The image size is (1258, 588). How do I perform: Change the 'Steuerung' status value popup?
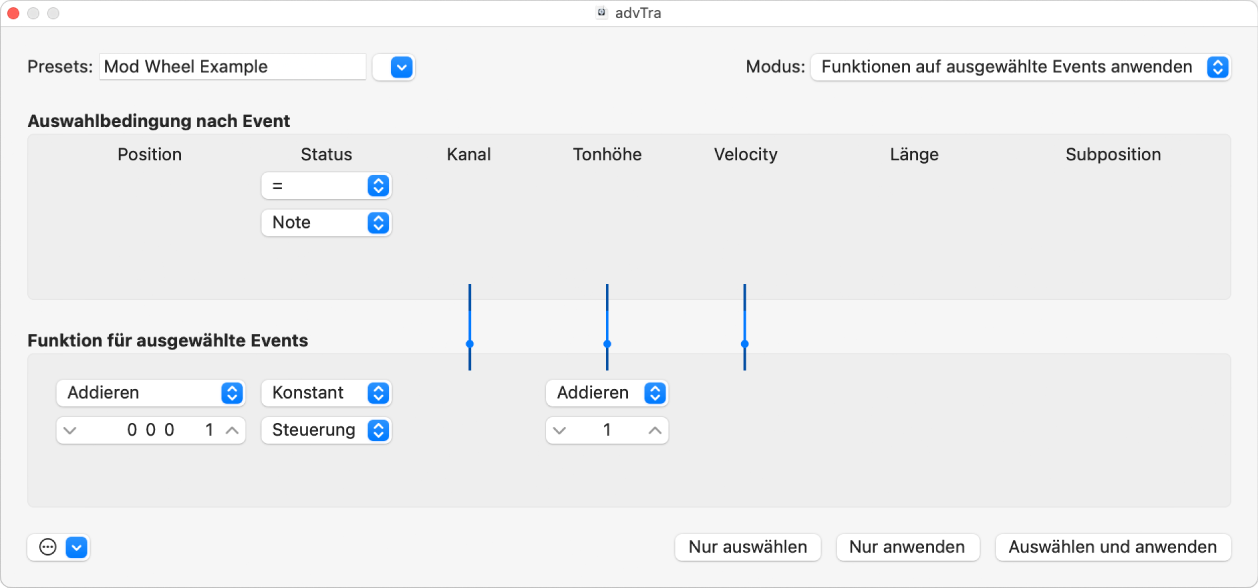(326, 430)
